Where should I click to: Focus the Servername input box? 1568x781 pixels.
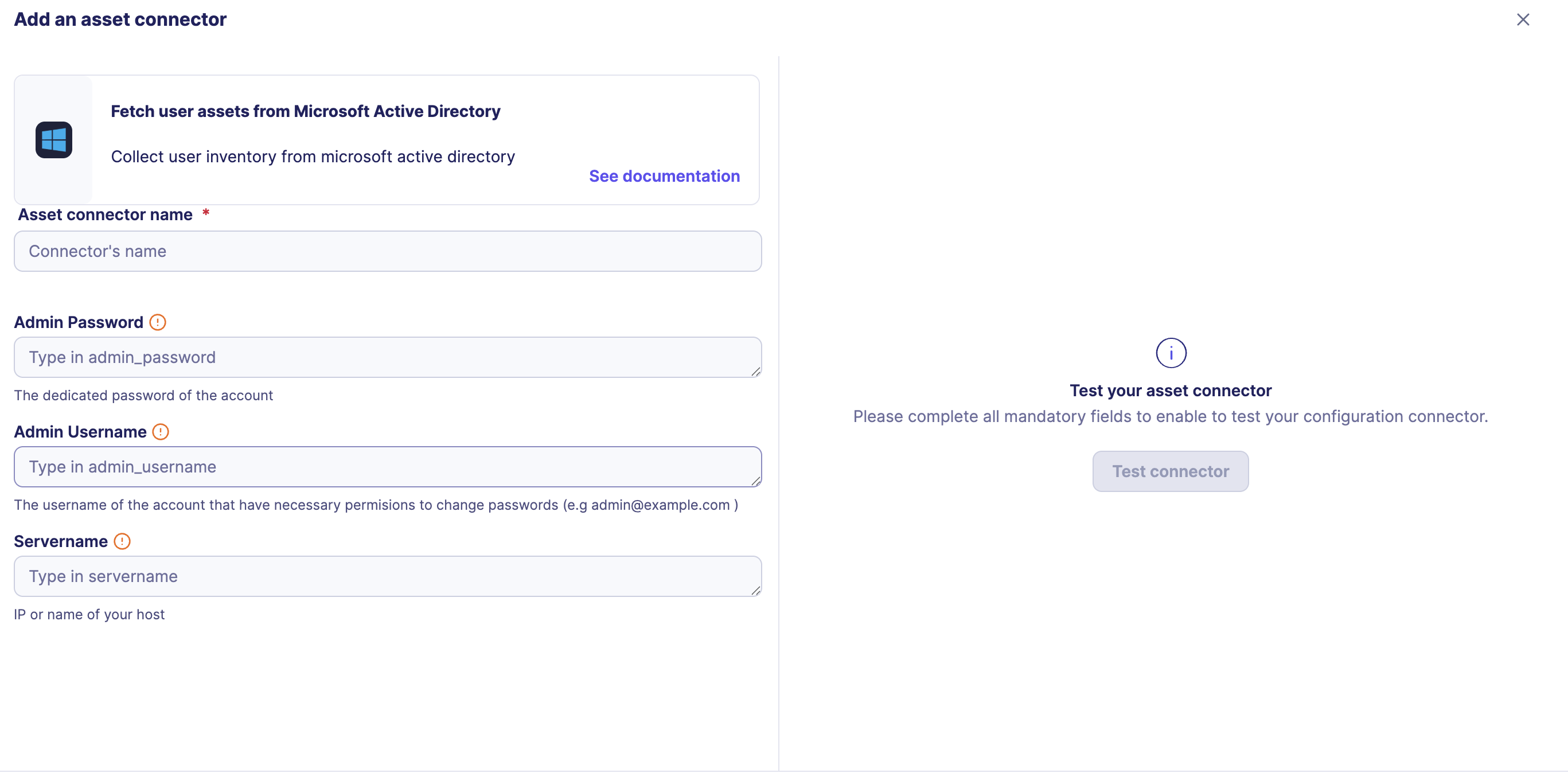(x=387, y=576)
